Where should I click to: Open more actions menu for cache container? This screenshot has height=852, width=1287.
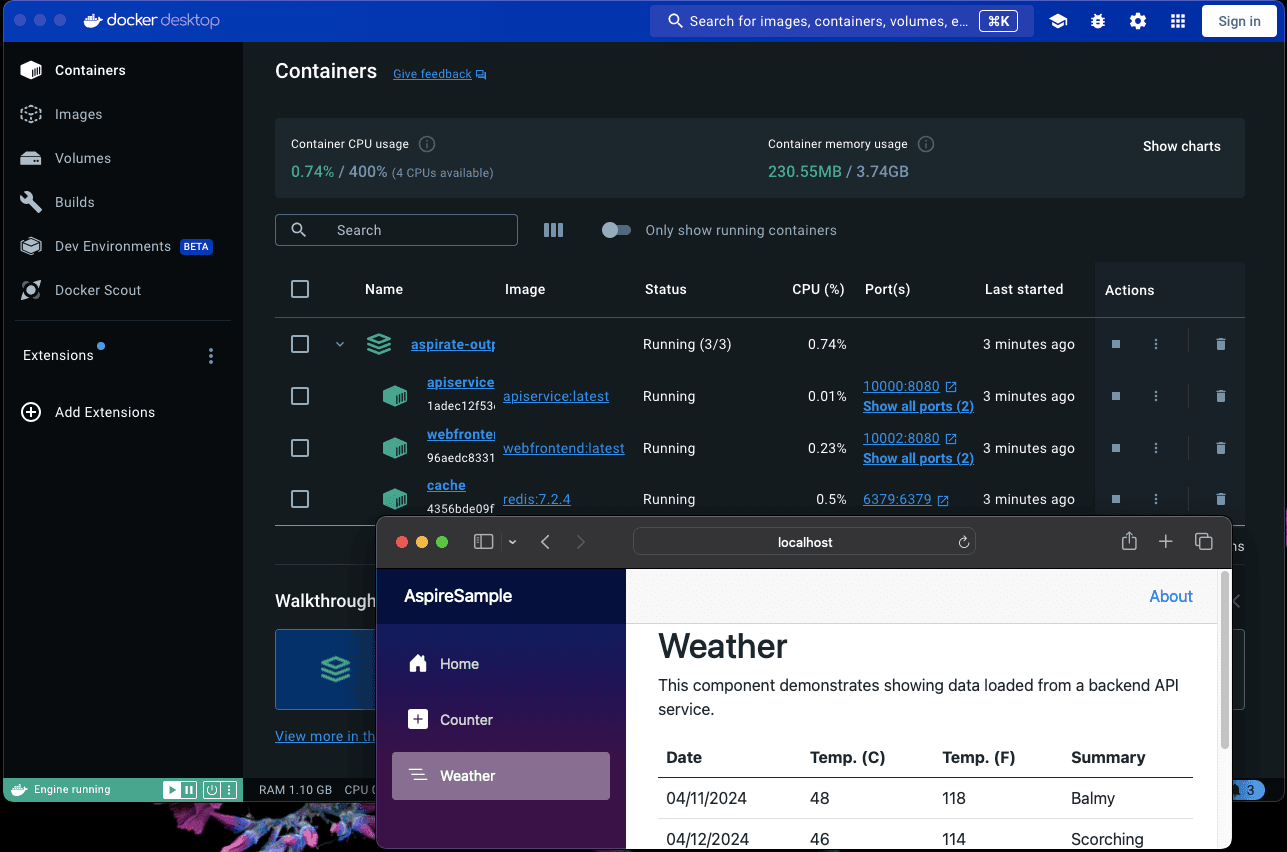coord(1156,499)
